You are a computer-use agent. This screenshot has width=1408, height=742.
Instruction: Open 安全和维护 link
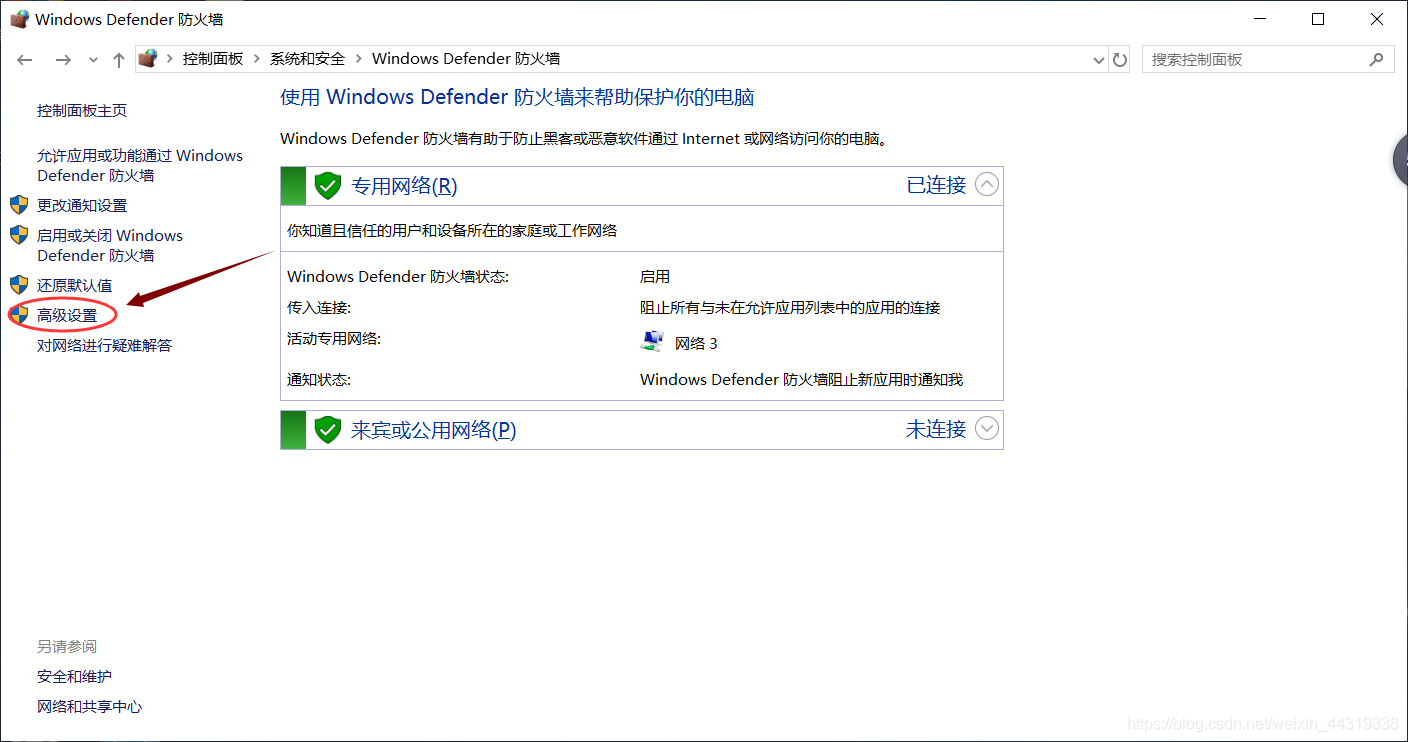(x=75, y=677)
